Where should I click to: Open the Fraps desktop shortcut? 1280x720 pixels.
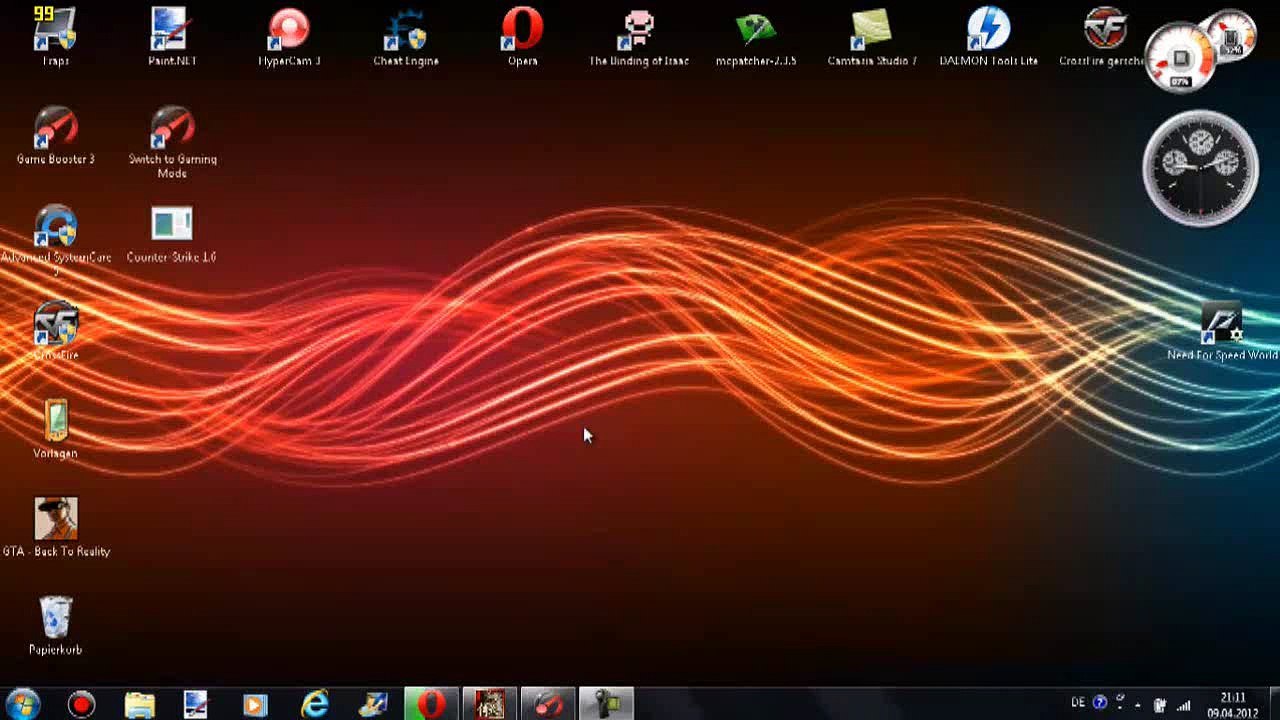pyautogui.click(x=55, y=37)
